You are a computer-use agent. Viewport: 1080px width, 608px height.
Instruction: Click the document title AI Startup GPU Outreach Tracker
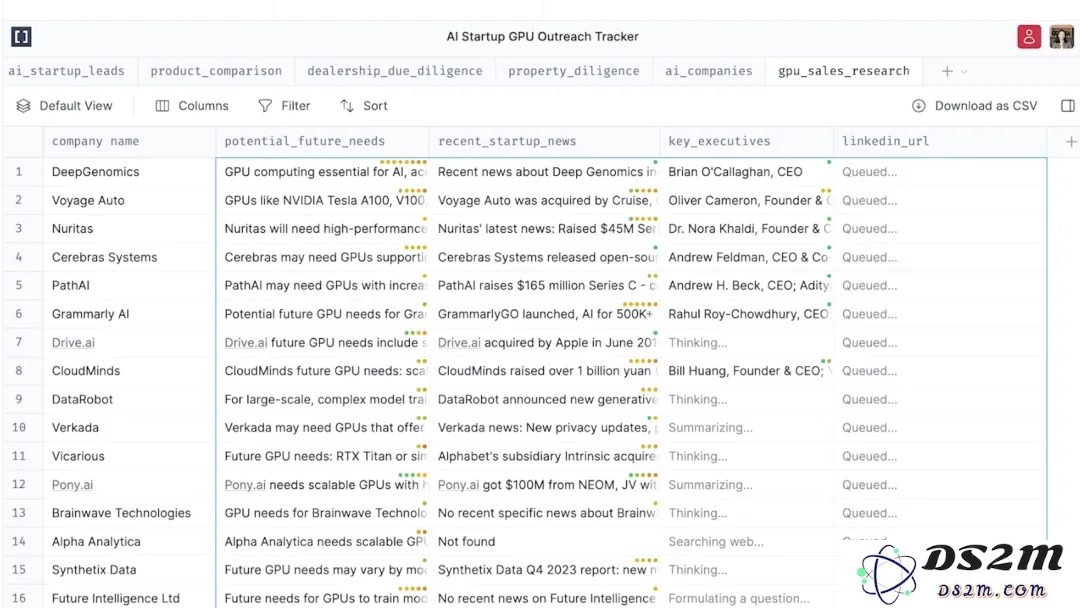point(542,36)
